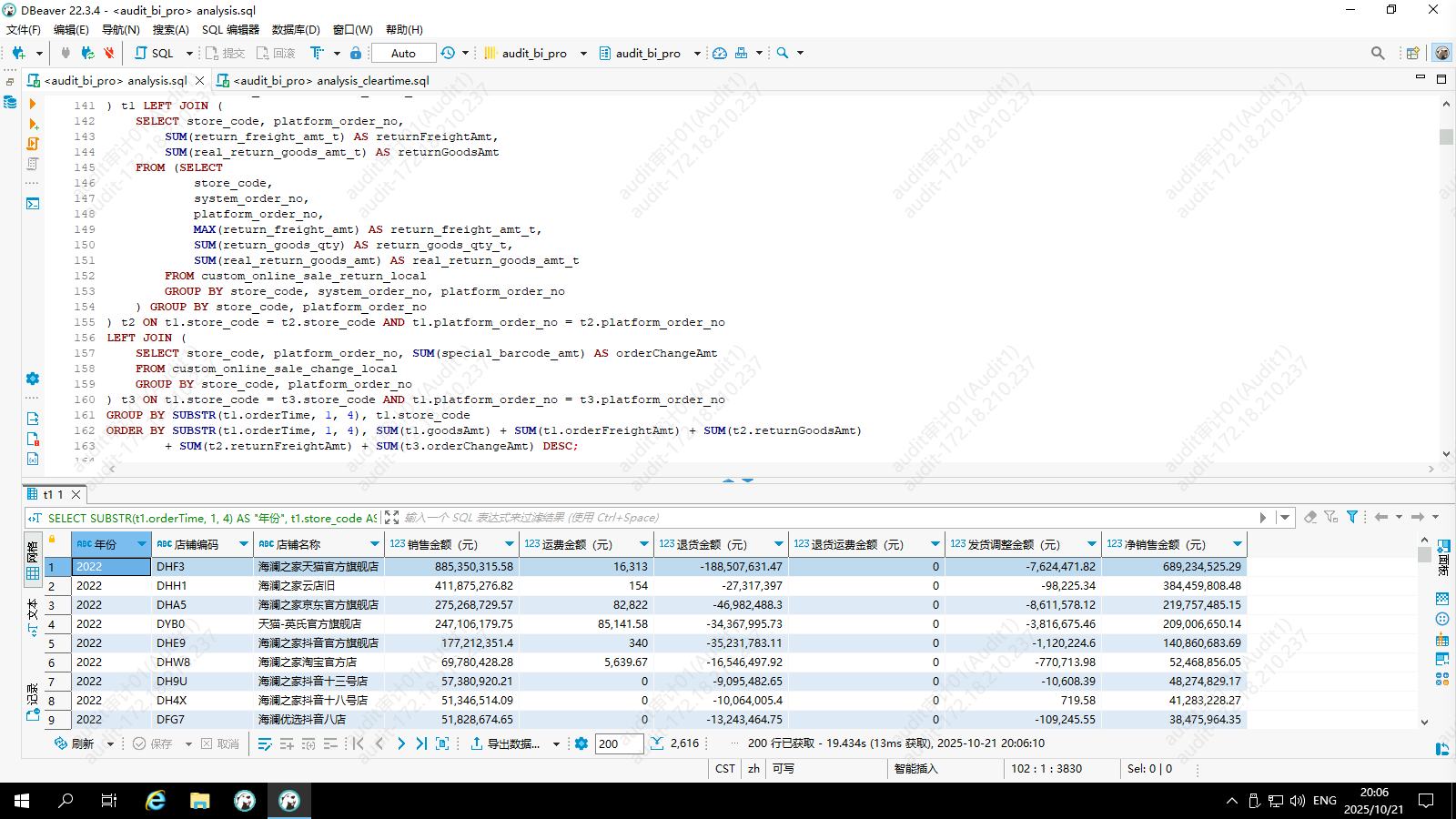Toggle the 文本 text view mode
The height and width of the screenshot is (819, 1456).
click(x=33, y=615)
